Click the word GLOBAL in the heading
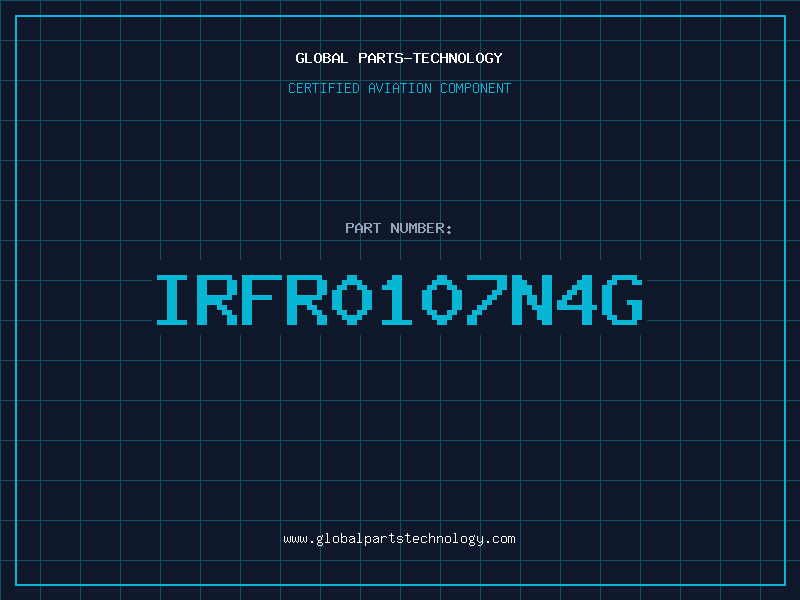The image size is (800, 600). 322,58
